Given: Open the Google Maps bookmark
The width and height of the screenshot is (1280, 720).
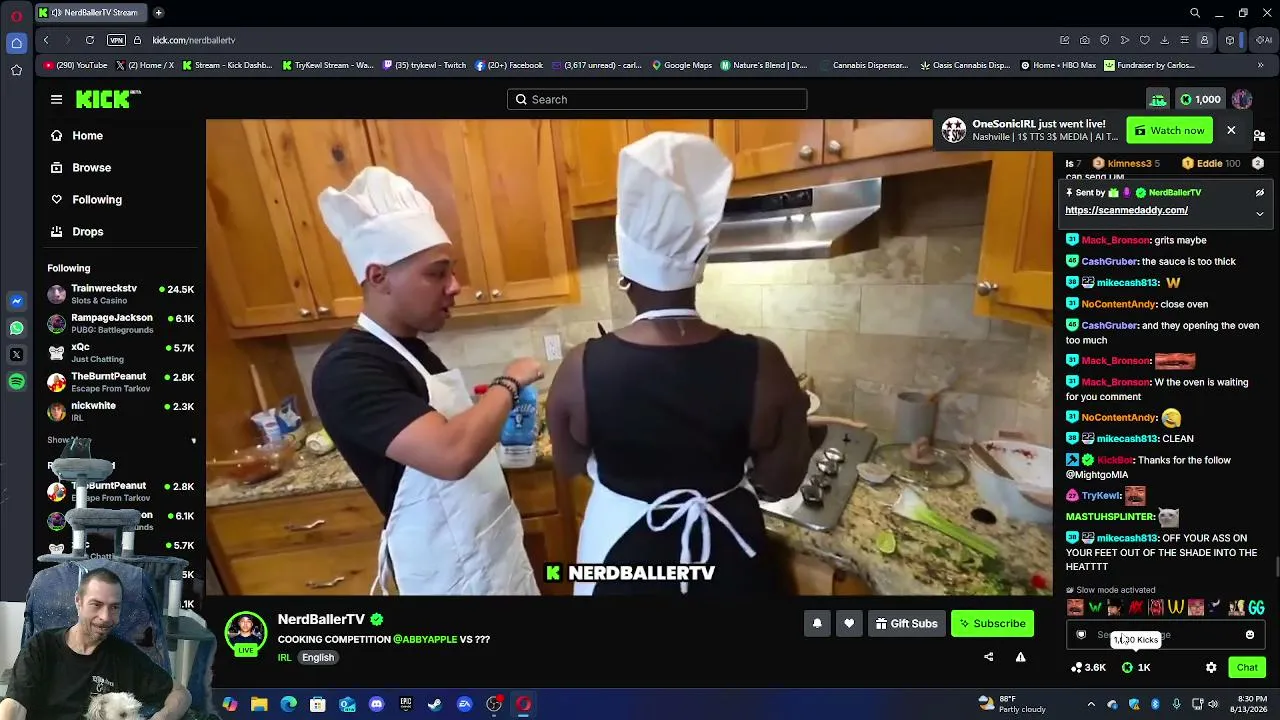Looking at the screenshot, I should (x=682, y=65).
